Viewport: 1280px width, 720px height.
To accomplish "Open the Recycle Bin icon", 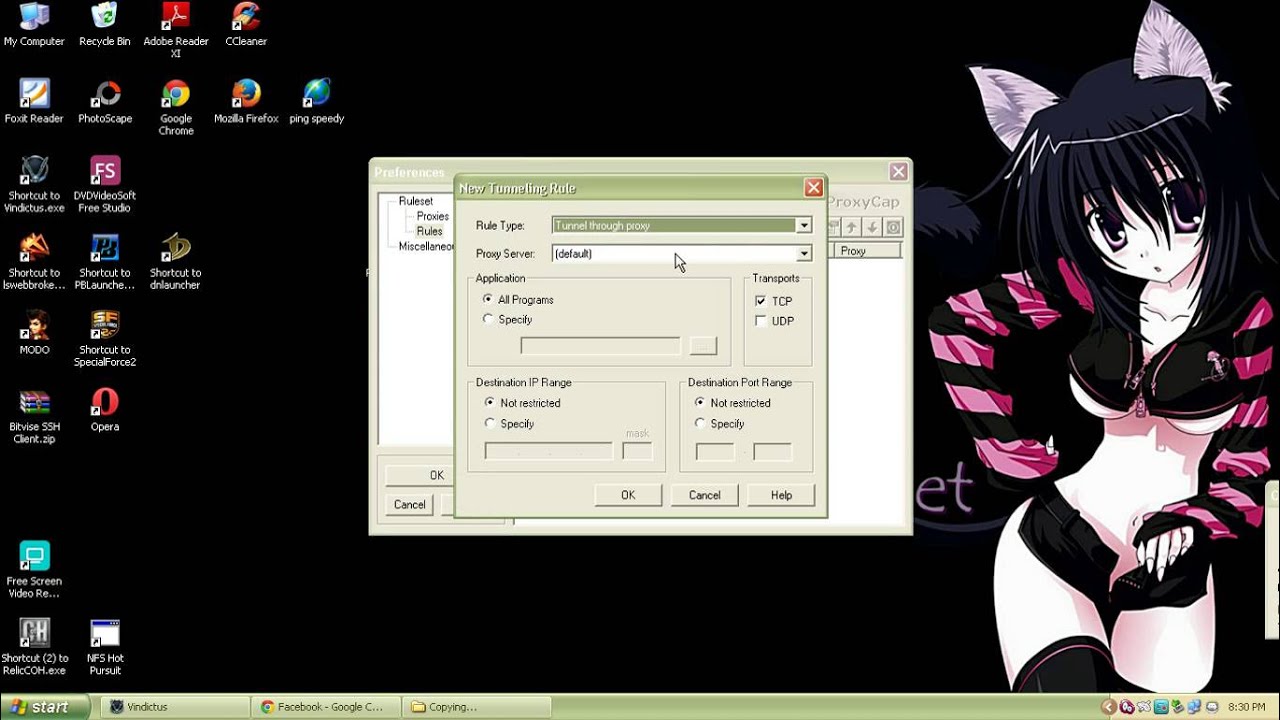I will pos(104,25).
